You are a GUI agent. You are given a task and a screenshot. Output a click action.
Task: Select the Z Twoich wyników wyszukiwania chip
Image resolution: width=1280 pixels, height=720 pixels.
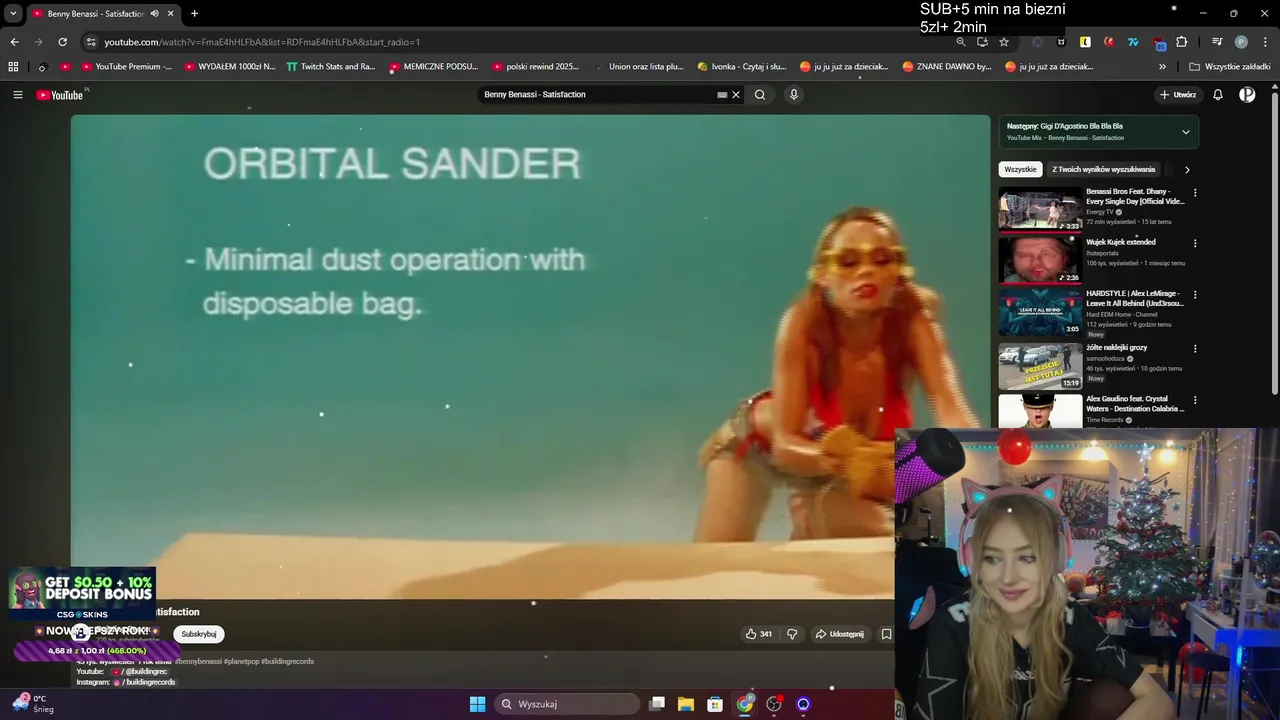pos(1103,170)
